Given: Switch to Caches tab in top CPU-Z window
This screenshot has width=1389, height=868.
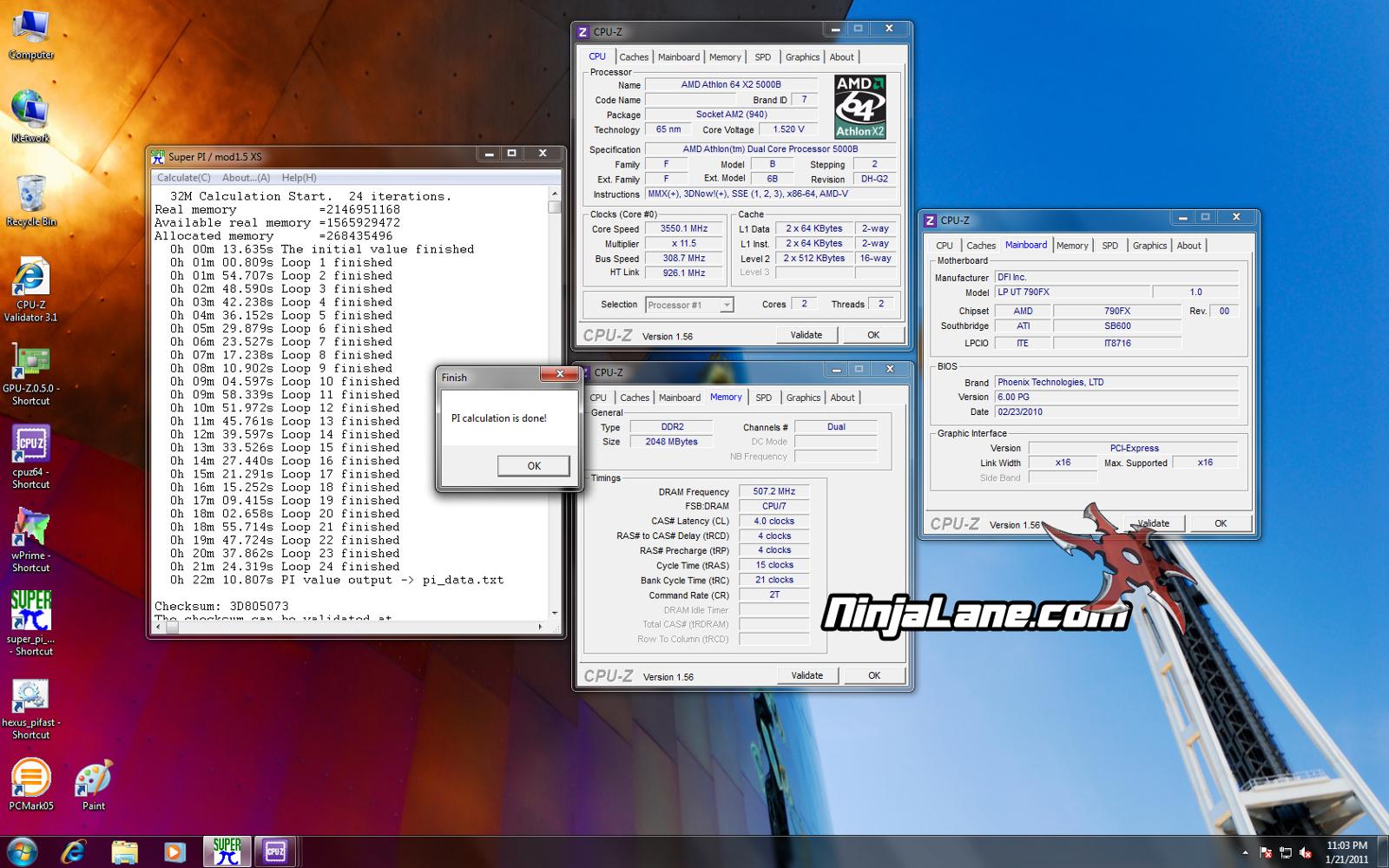Looking at the screenshot, I should tap(634, 57).
